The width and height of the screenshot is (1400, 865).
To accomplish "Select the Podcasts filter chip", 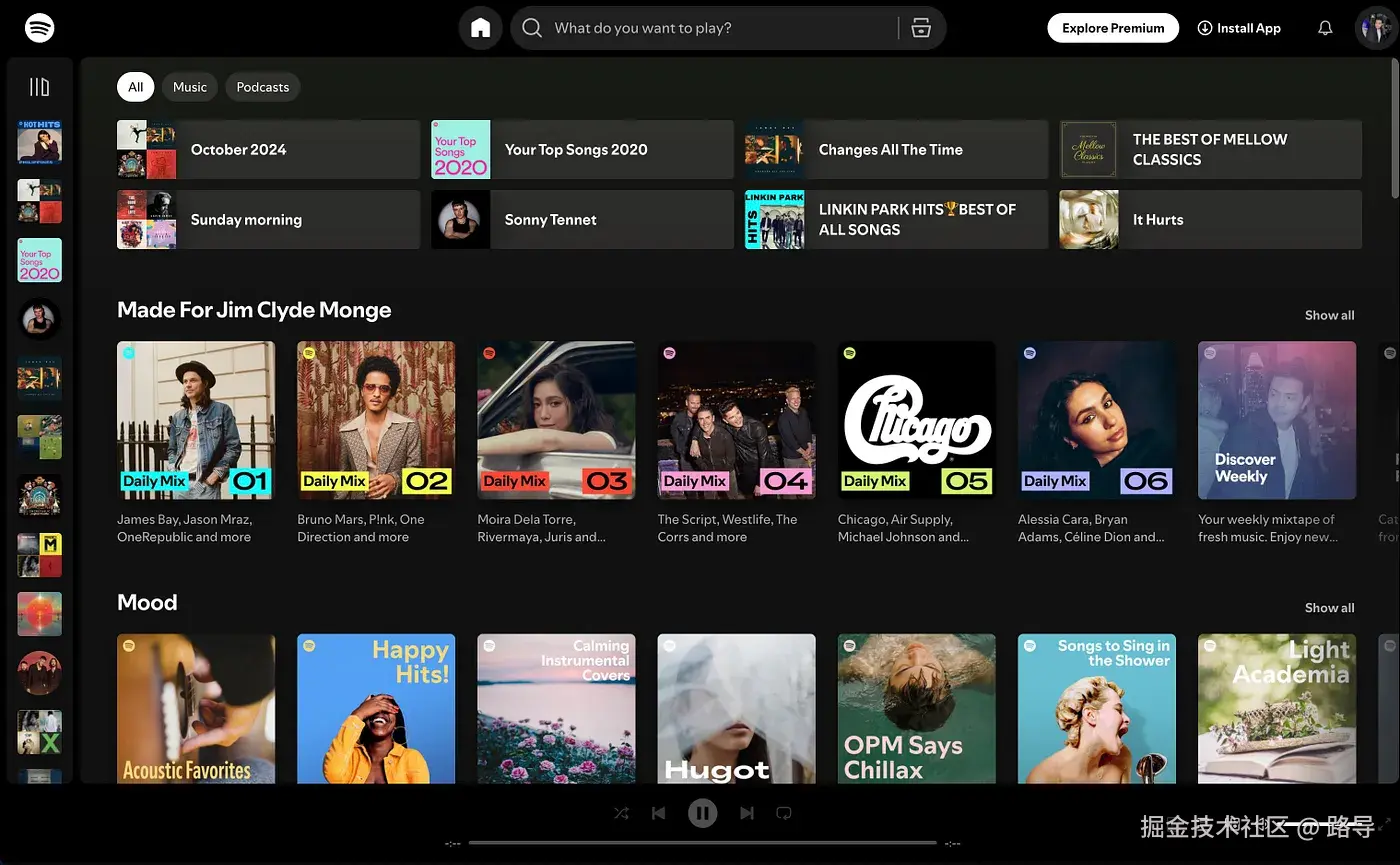I will (x=263, y=87).
